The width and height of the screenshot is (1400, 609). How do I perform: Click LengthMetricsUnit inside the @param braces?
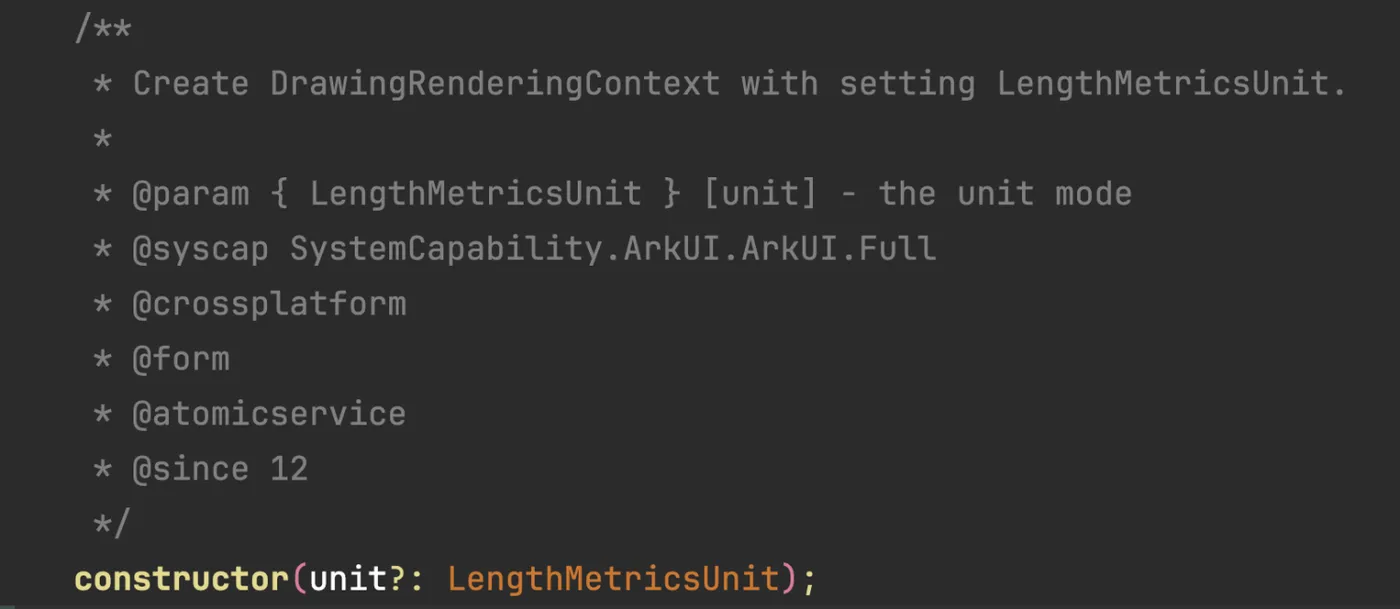(475, 194)
